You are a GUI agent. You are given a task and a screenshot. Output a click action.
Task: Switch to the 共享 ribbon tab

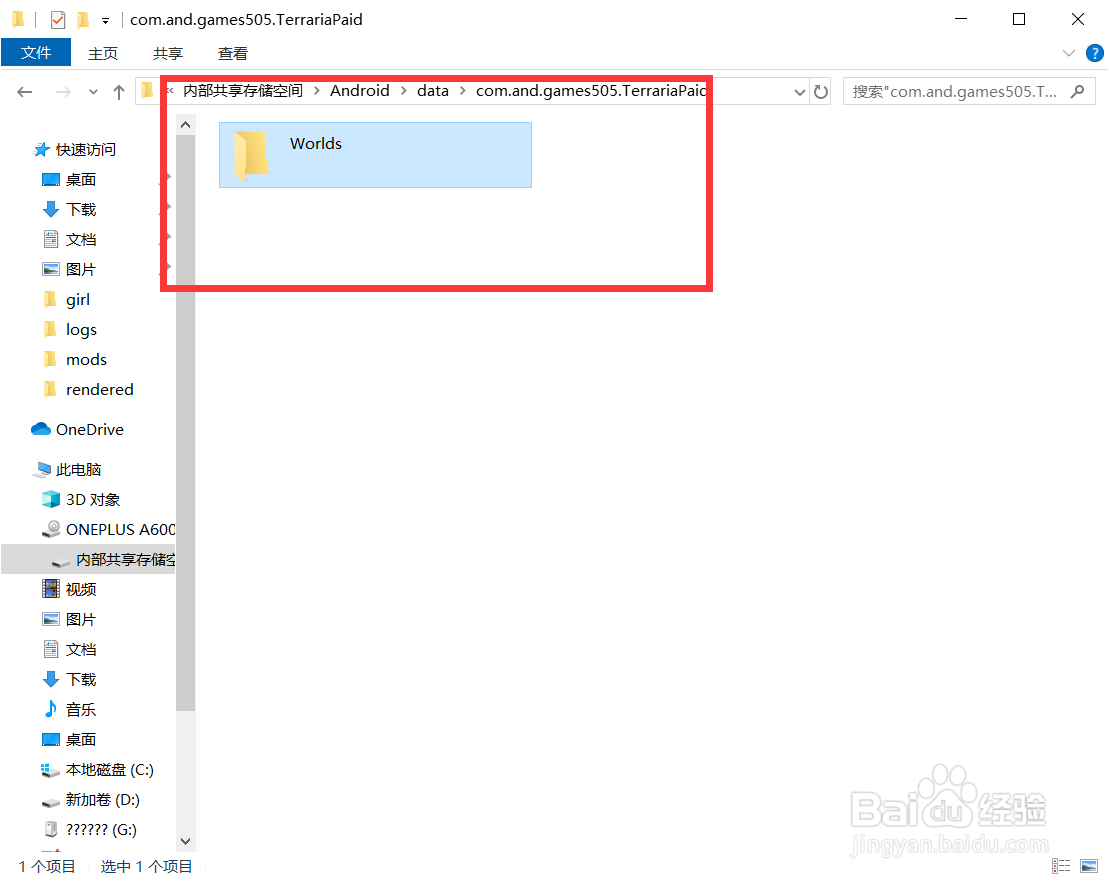[x=168, y=54]
